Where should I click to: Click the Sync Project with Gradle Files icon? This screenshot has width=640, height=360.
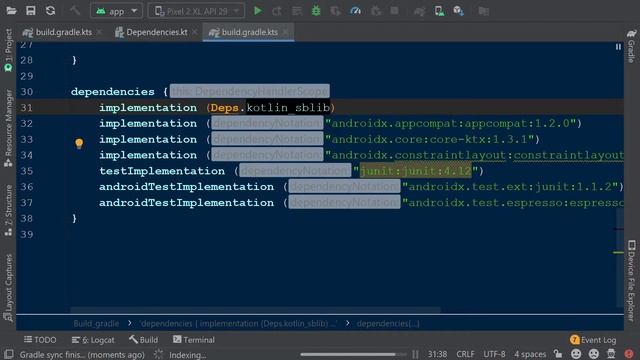419,11
